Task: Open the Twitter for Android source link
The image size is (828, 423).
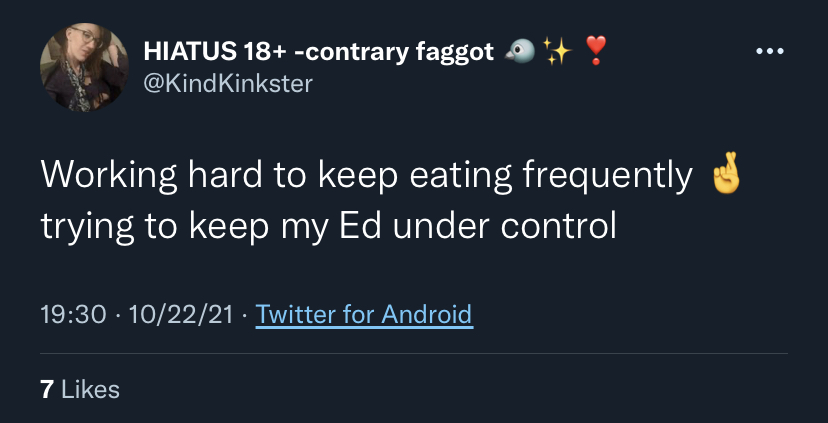Action: [x=364, y=315]
